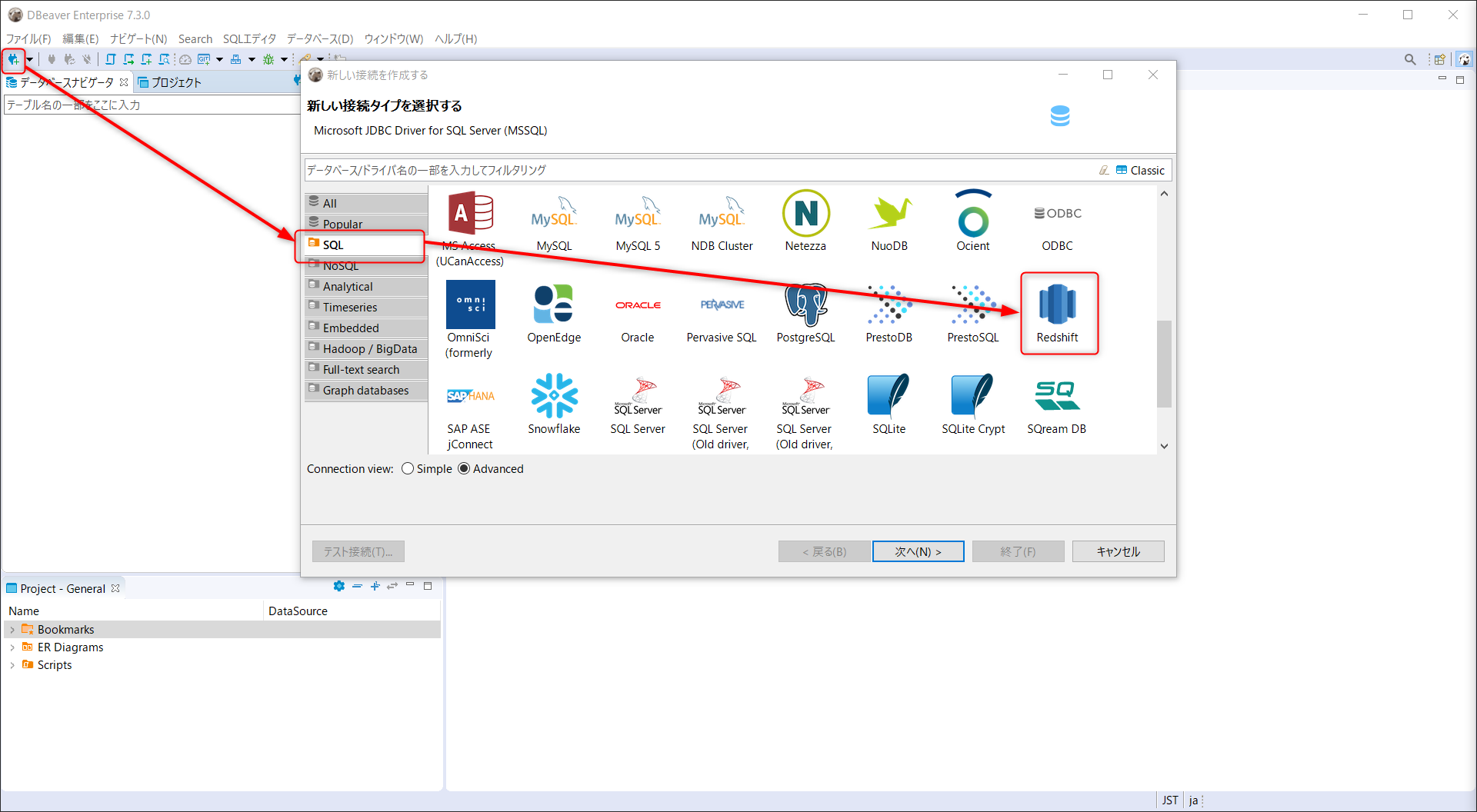The width and height of the screenshot is (1477, 812).
Task: Click the Open Perspective toolbar icon
Action: pyautogui.click(x=1439, y=59)
